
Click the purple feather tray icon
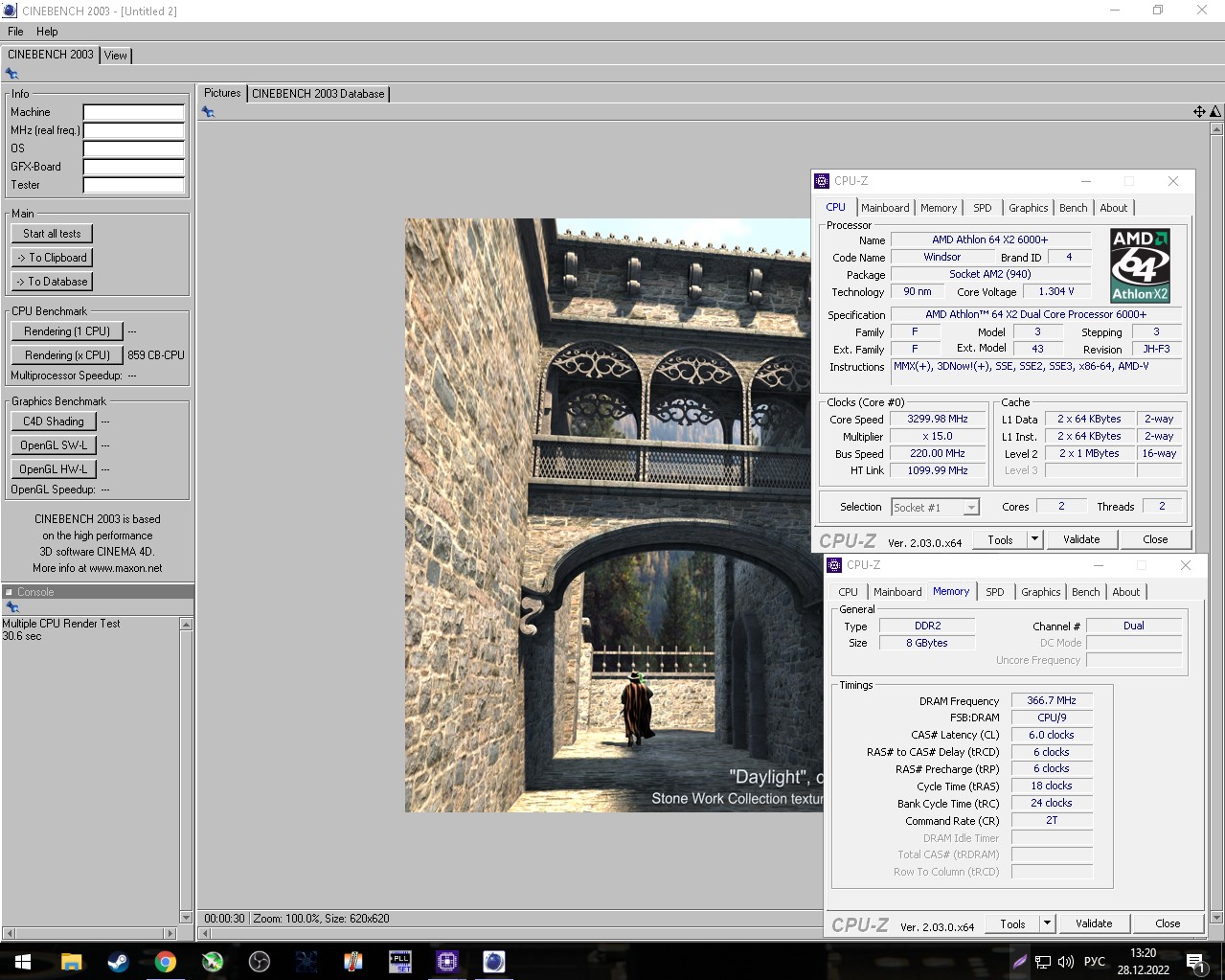1019,962
